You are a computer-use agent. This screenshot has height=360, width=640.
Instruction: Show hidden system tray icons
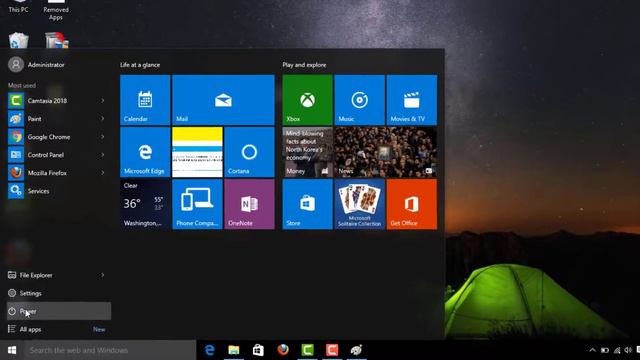tap(593, 350)
